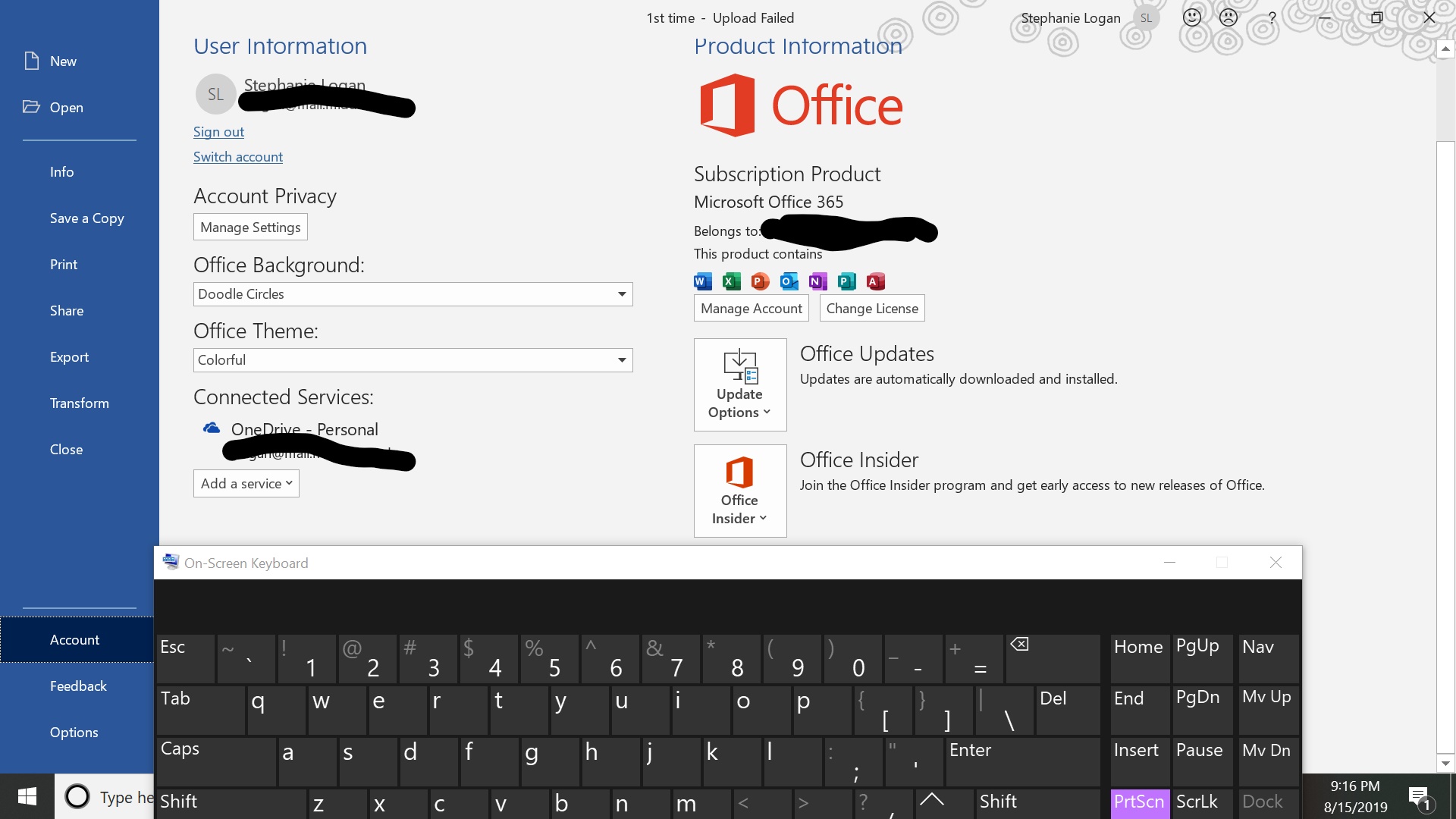Click the OneNote application icon
This screenshot has width=1456, height=819.
(817, 281)
